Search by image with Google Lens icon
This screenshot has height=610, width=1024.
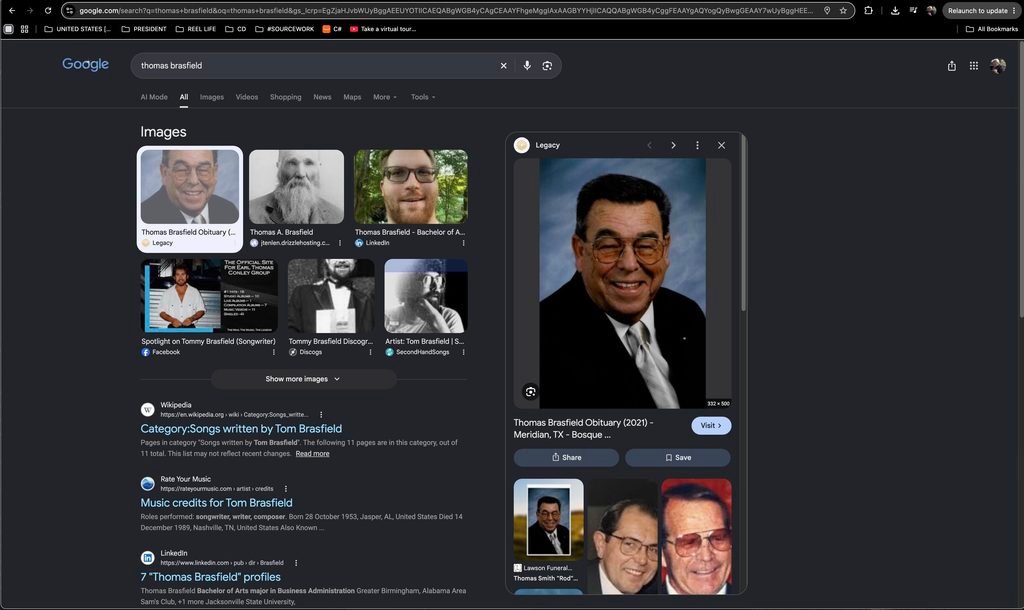pyautogui.click(x=547, y=65)
